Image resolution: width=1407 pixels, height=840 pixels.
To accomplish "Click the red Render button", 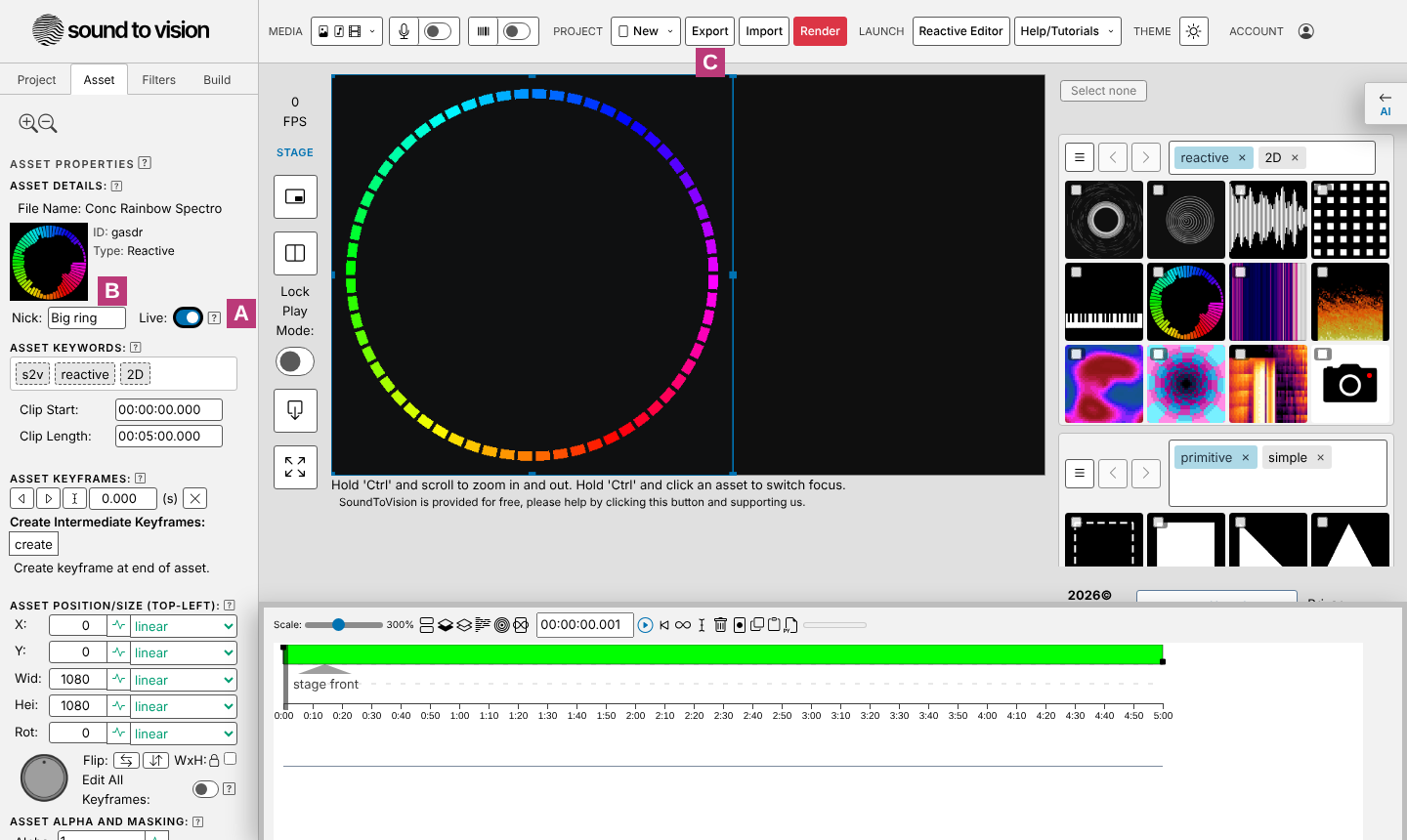I will [x=820, y=31].
